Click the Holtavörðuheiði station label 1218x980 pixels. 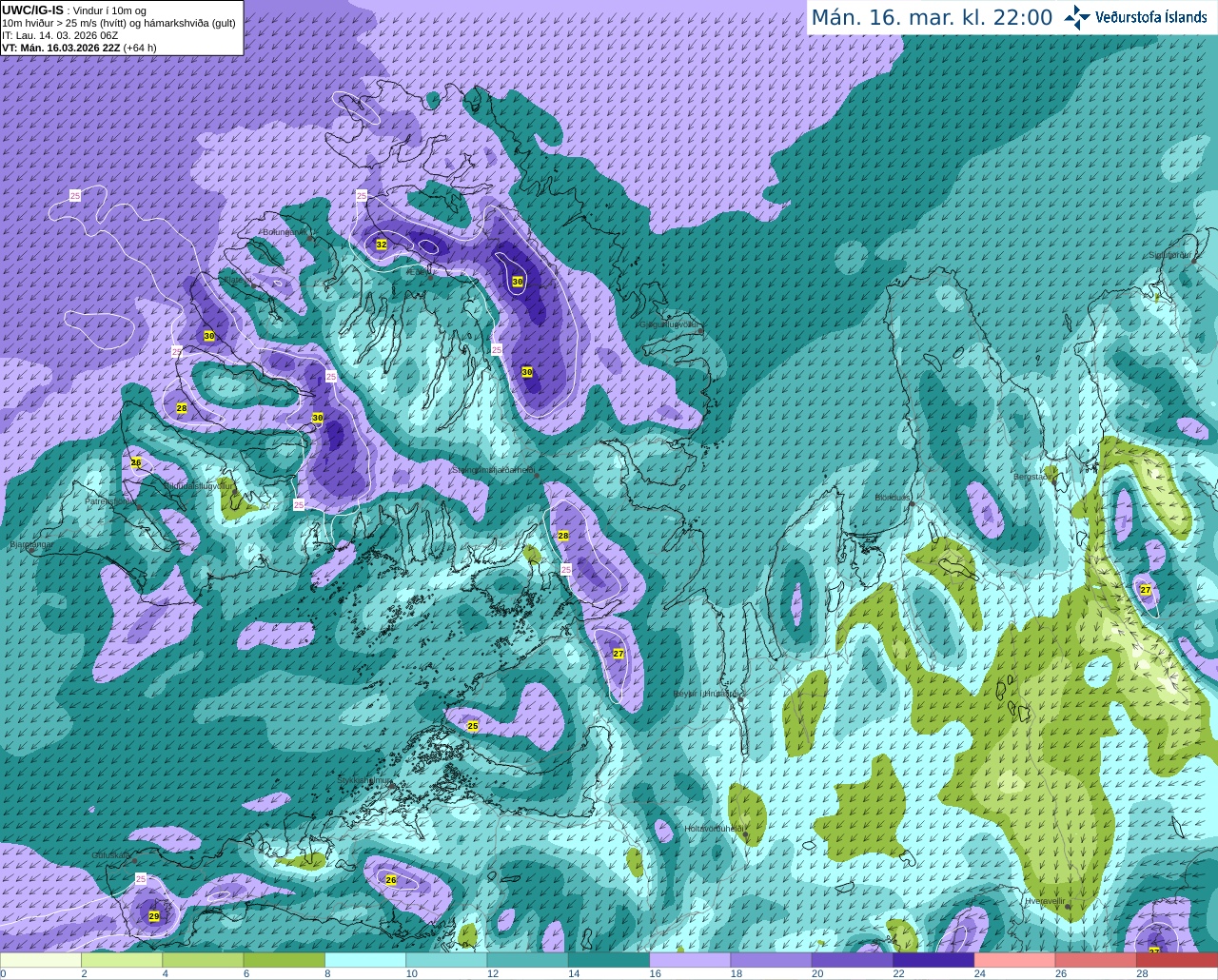pyautogui.click(x=714, y=829)
